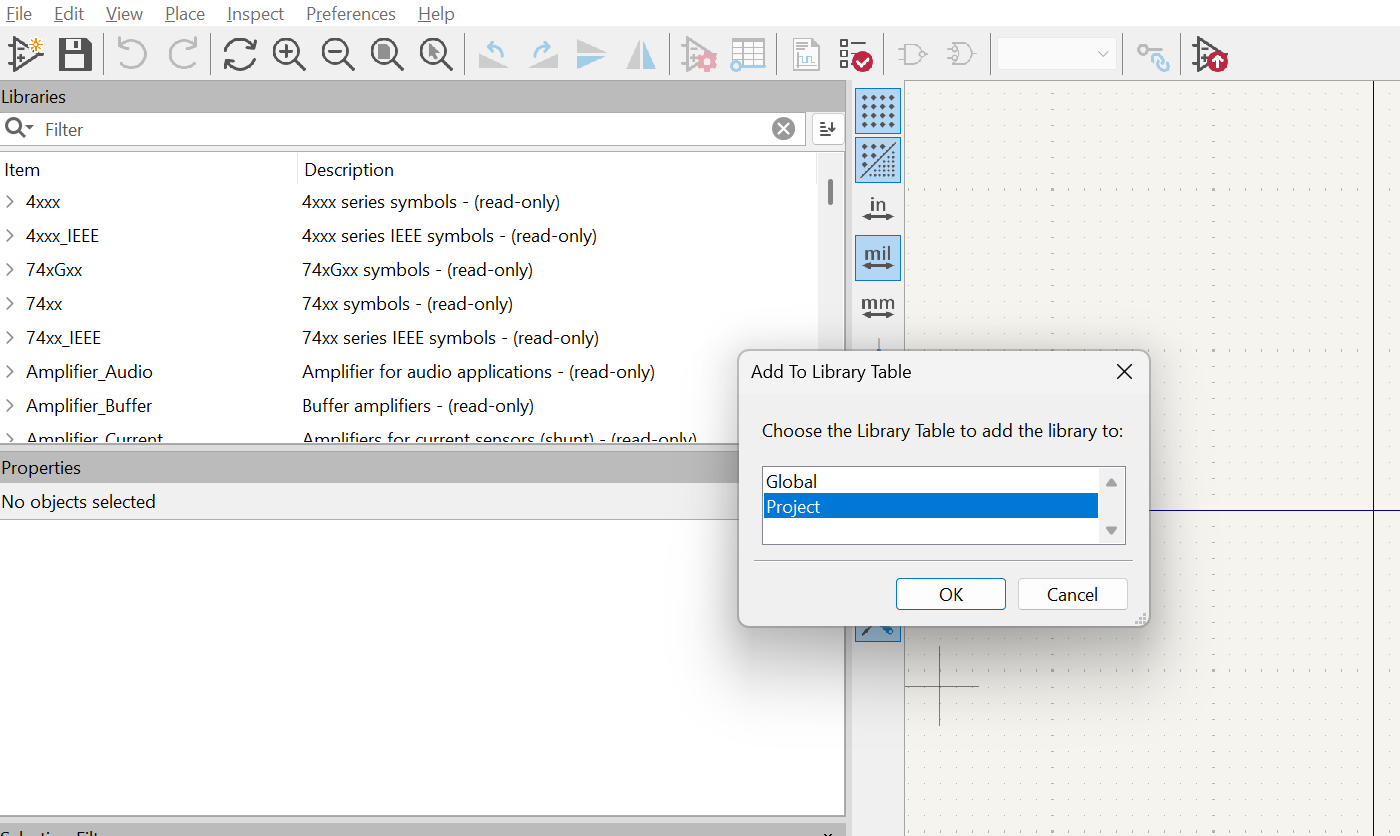
Task: Rotate item counterclockwise
Action: point(494,54)
